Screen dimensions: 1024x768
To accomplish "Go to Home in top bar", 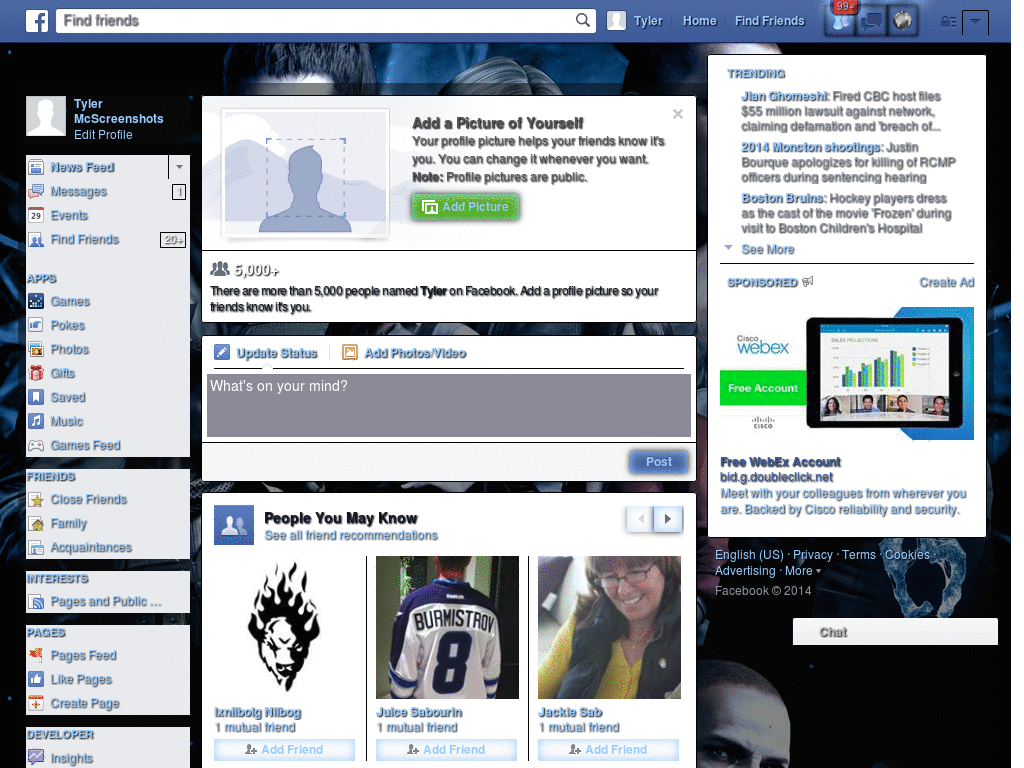I will click(x=699, y=21).
